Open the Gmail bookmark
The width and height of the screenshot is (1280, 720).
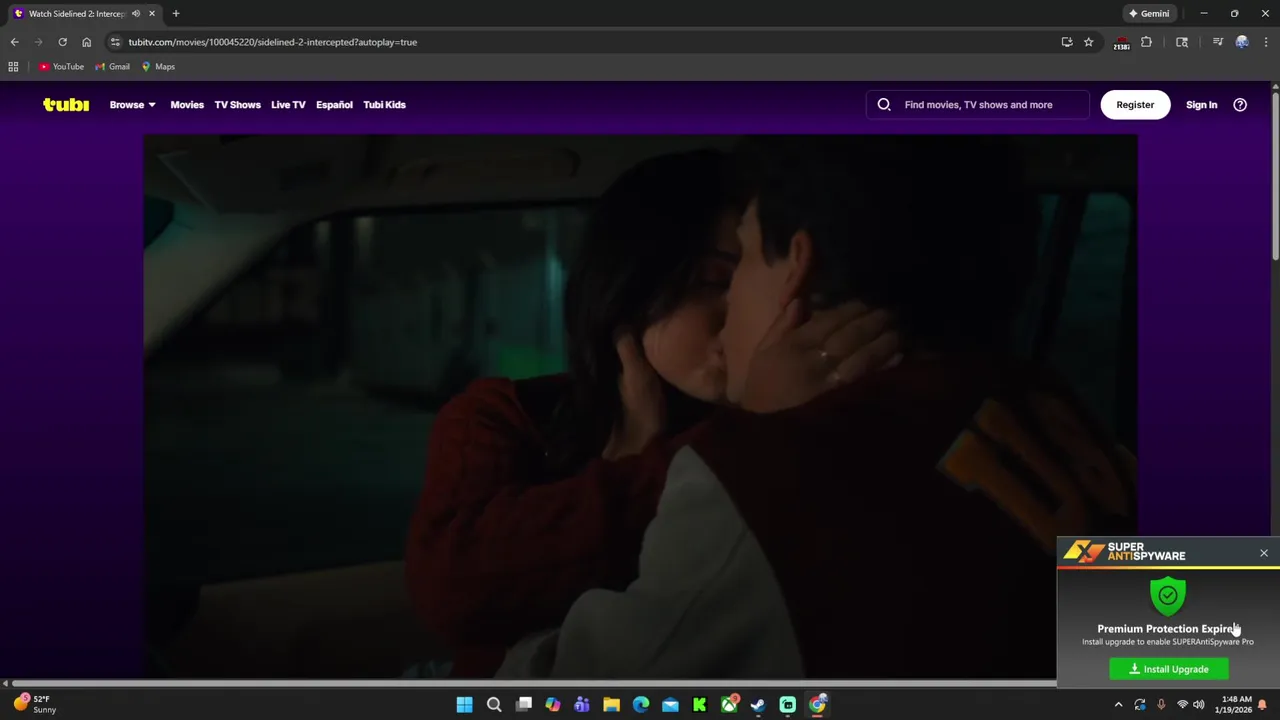pos(112,66)
